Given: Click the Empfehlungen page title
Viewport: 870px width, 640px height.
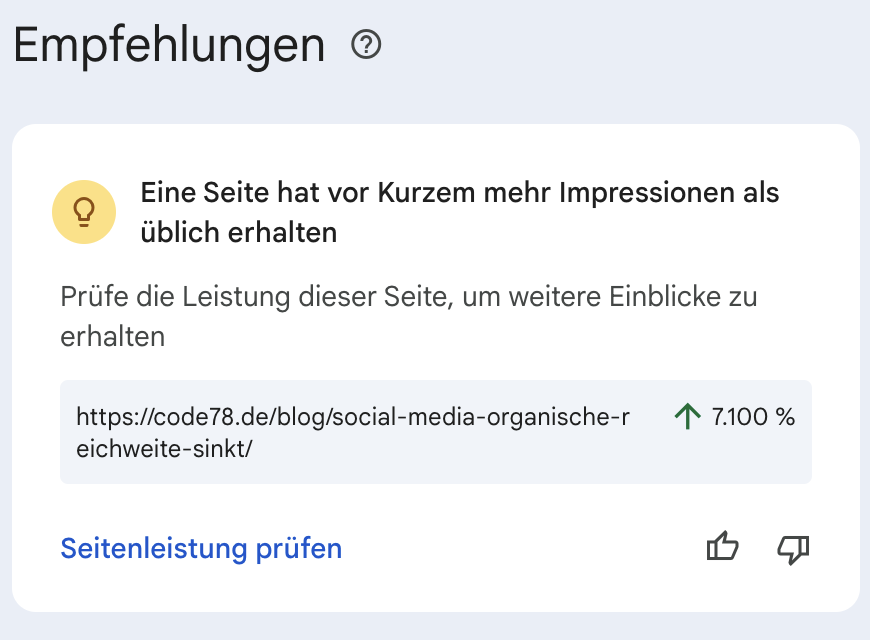Looking at the screenshot, I should (168, 44).
